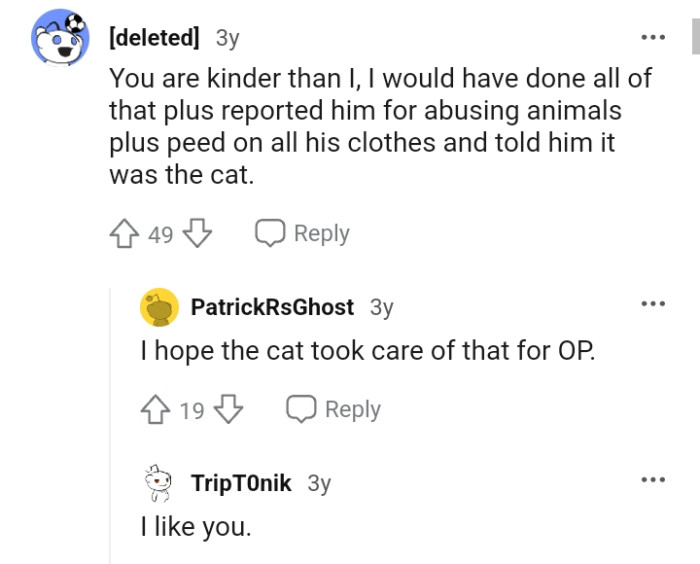Image resolution: width=700 pixels, height=564 pixels.
Task: Upvote PatrickRsGhost's comment
Action: point(157,410)
